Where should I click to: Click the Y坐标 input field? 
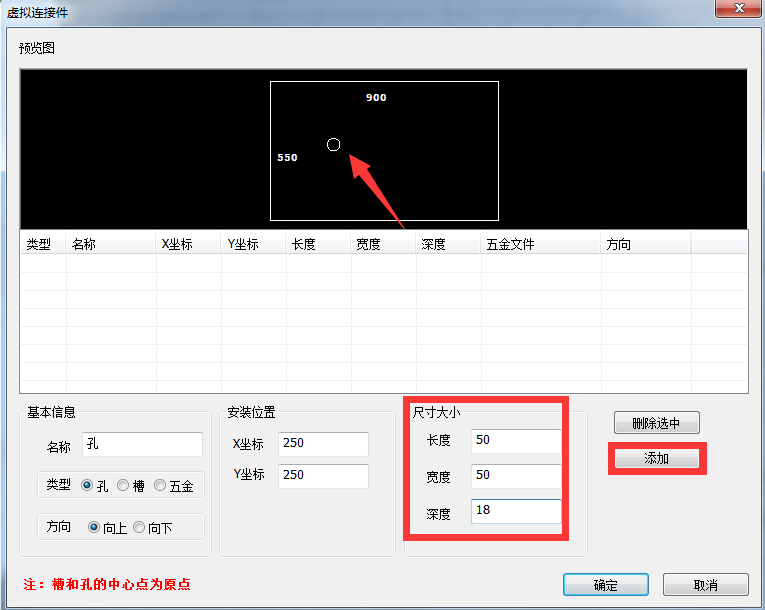pyautogui.click(x=323, y=475)
